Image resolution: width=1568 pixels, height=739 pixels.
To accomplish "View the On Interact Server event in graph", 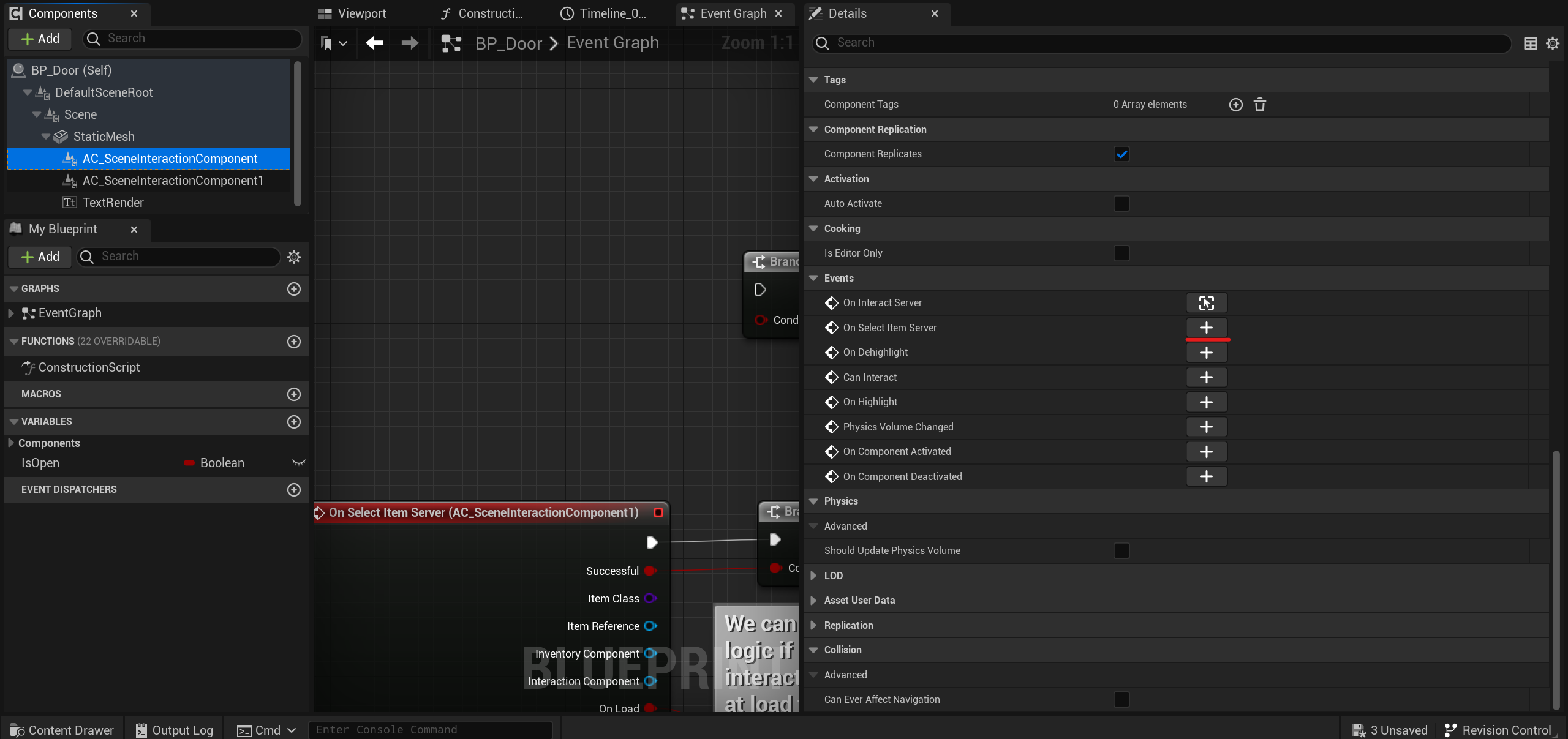I will coord(1207,303).
